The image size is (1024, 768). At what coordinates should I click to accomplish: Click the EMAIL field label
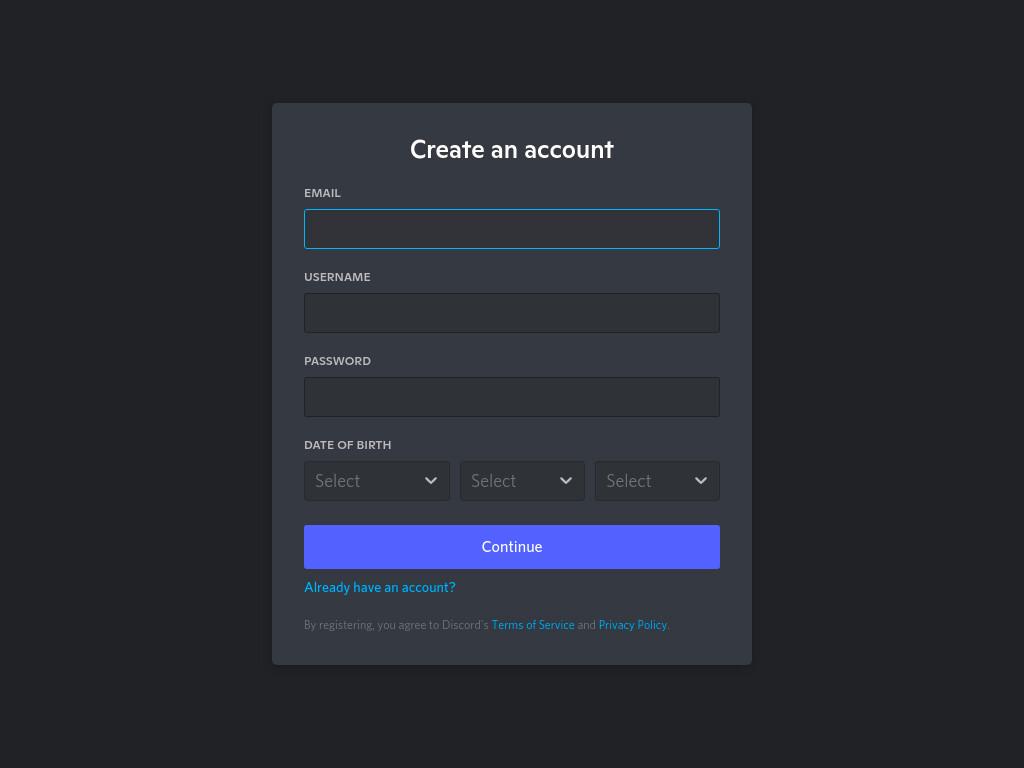(x=322, y=193)
